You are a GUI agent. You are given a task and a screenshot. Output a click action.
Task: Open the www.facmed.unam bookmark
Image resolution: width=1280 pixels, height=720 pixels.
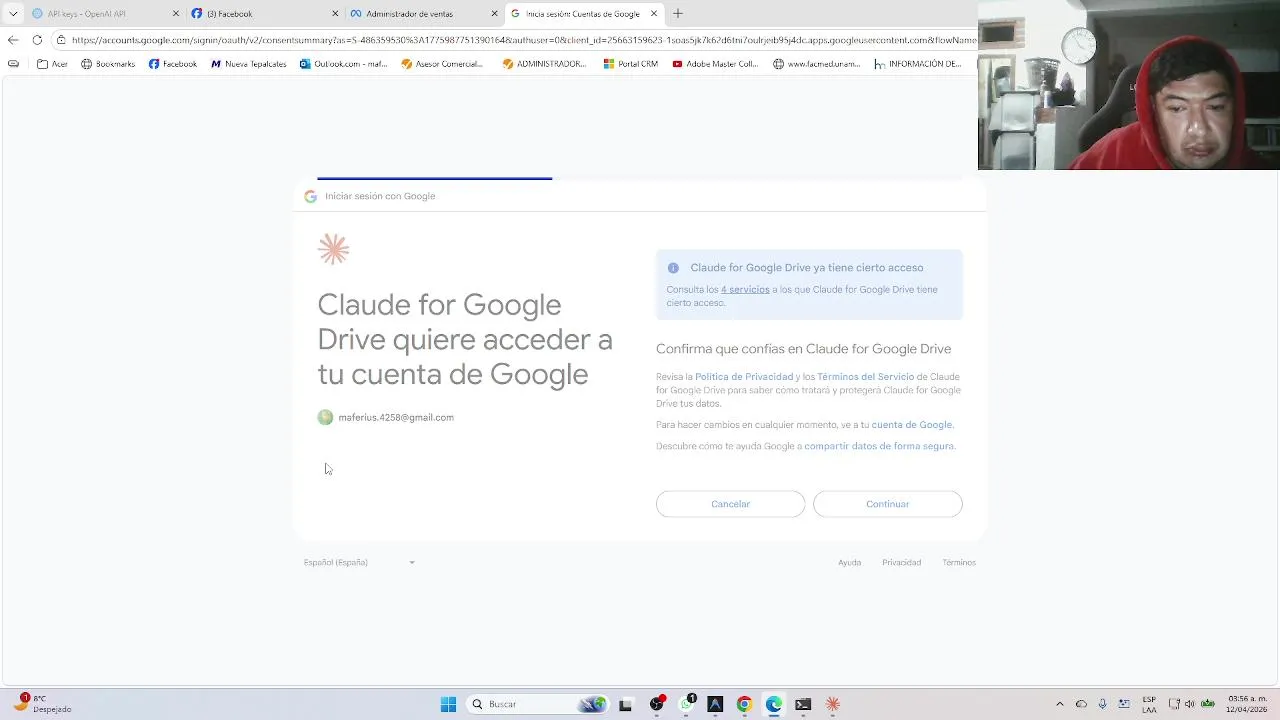point(817,64)
